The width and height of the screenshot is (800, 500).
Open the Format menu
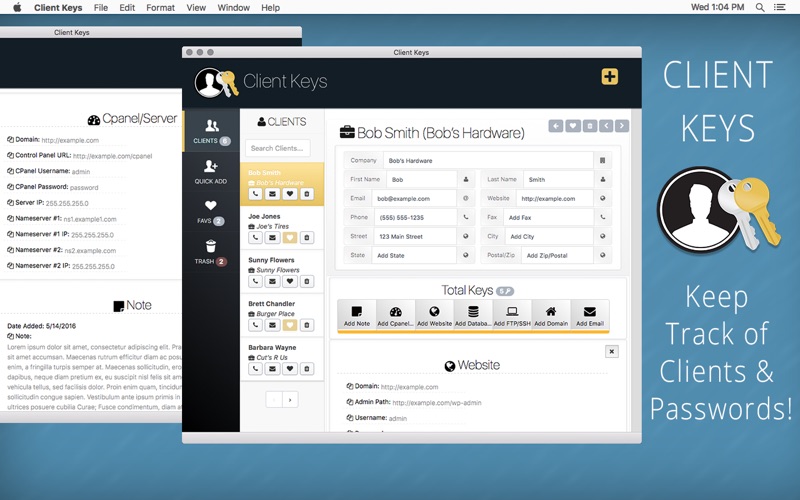[160, 8]
